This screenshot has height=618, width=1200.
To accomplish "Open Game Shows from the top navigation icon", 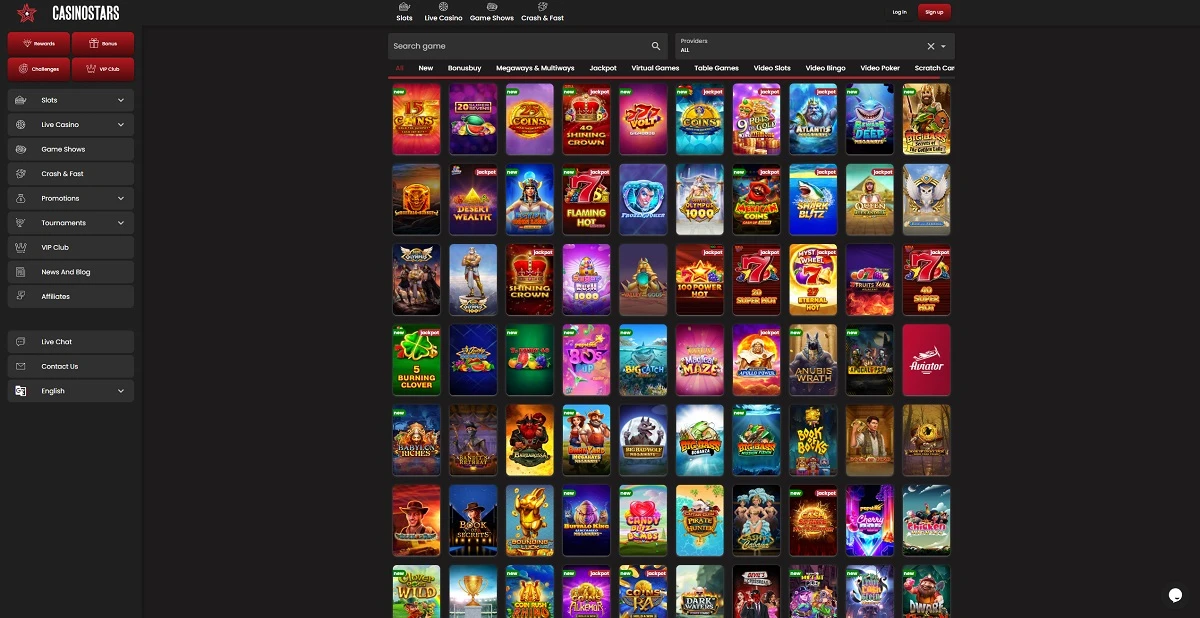I will click(492, 7).
